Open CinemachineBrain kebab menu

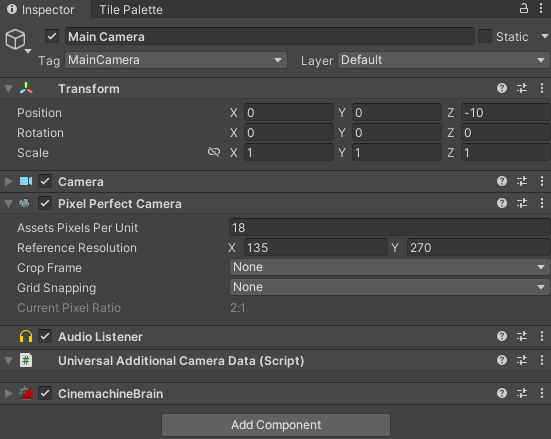542,393
